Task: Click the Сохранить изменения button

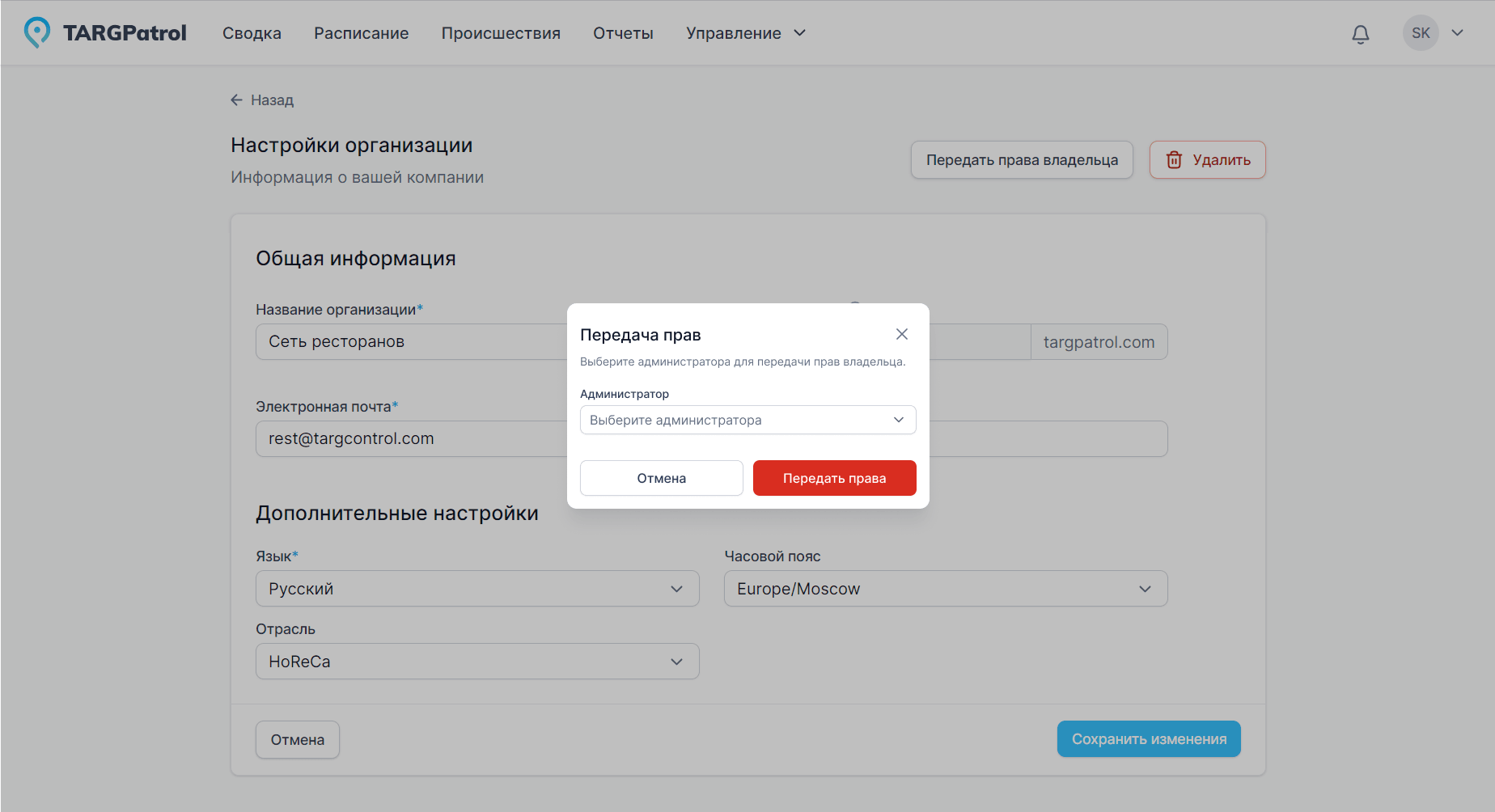Action: (1148, 739)
